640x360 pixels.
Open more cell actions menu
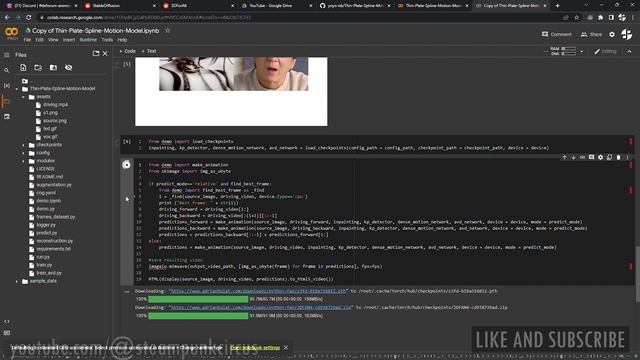627,158
